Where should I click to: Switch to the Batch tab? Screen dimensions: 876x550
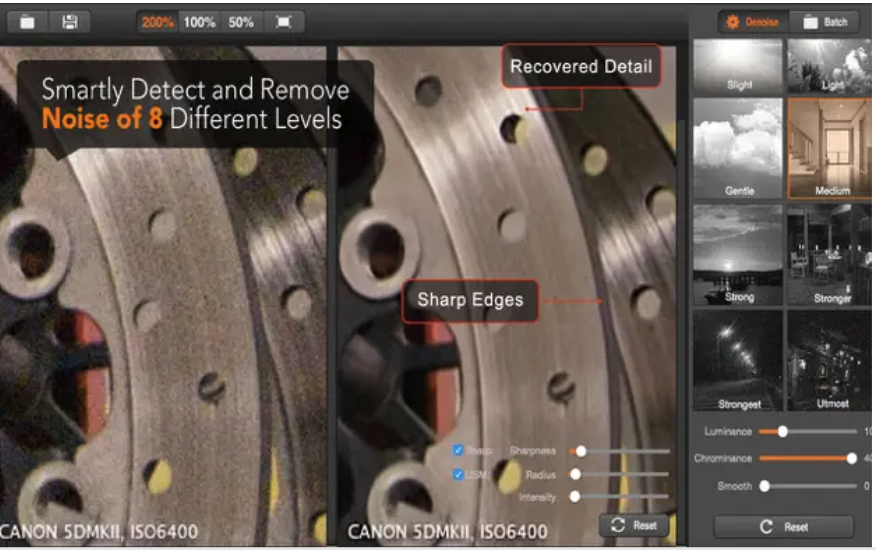point(825,22)
